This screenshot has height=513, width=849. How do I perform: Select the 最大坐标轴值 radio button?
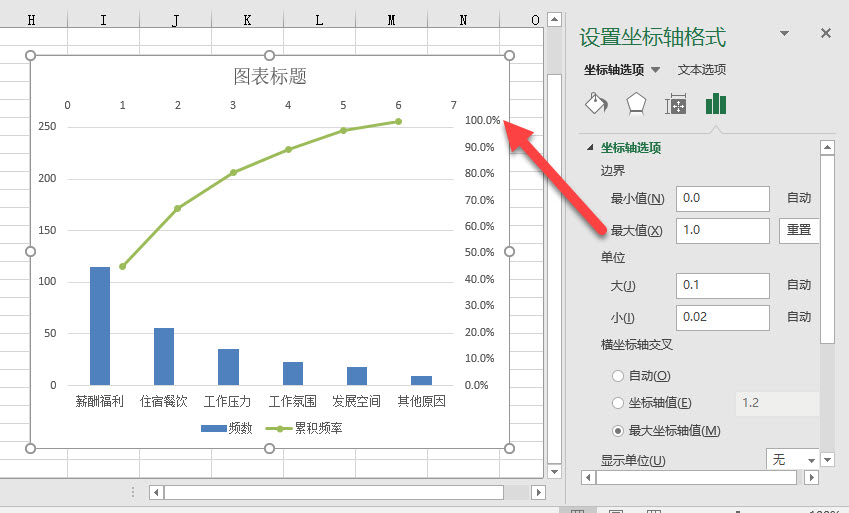(618, 431)
